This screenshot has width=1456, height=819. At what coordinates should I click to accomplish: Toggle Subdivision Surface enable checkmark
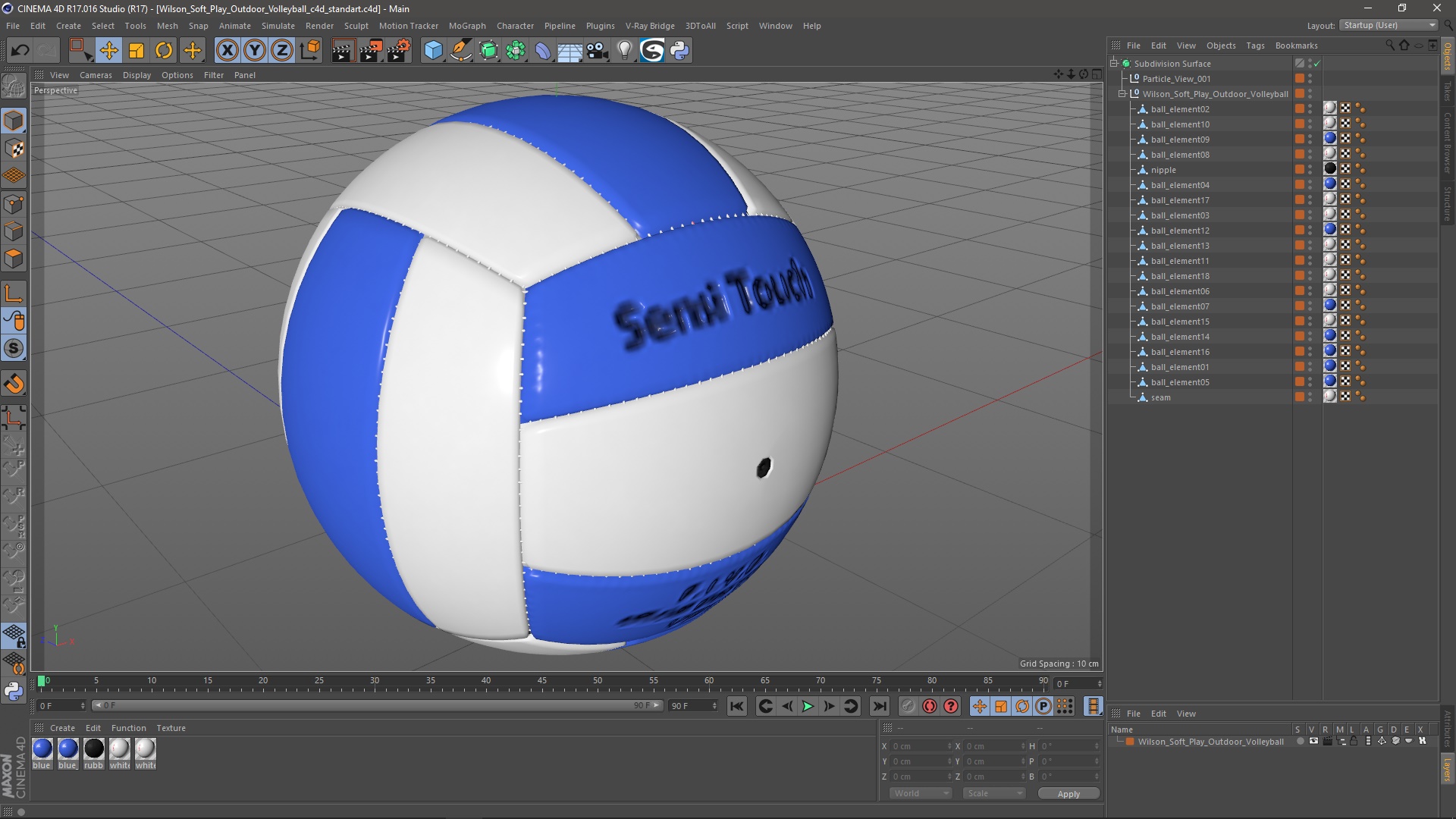tap(1317, 64)
